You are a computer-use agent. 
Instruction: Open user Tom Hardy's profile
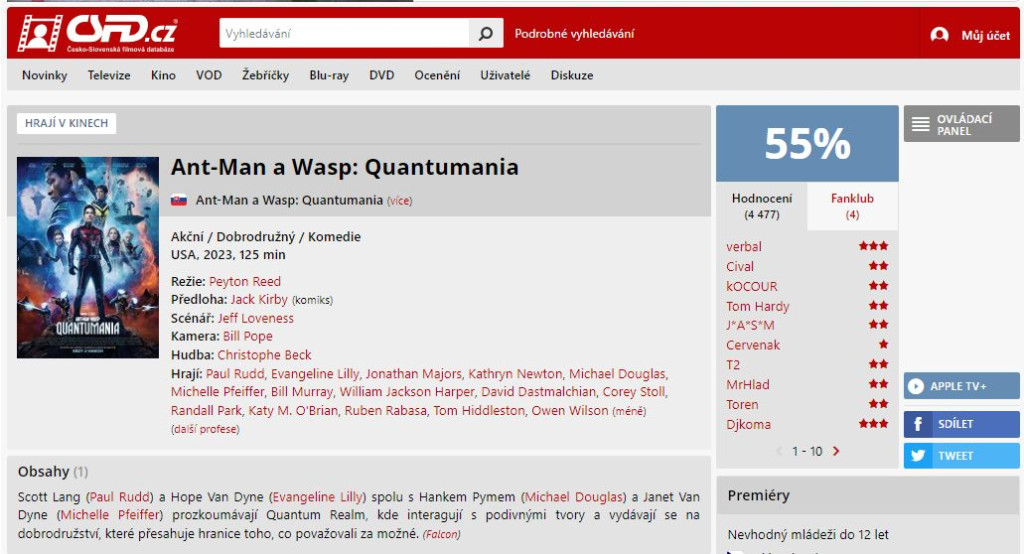coord(758,306)
